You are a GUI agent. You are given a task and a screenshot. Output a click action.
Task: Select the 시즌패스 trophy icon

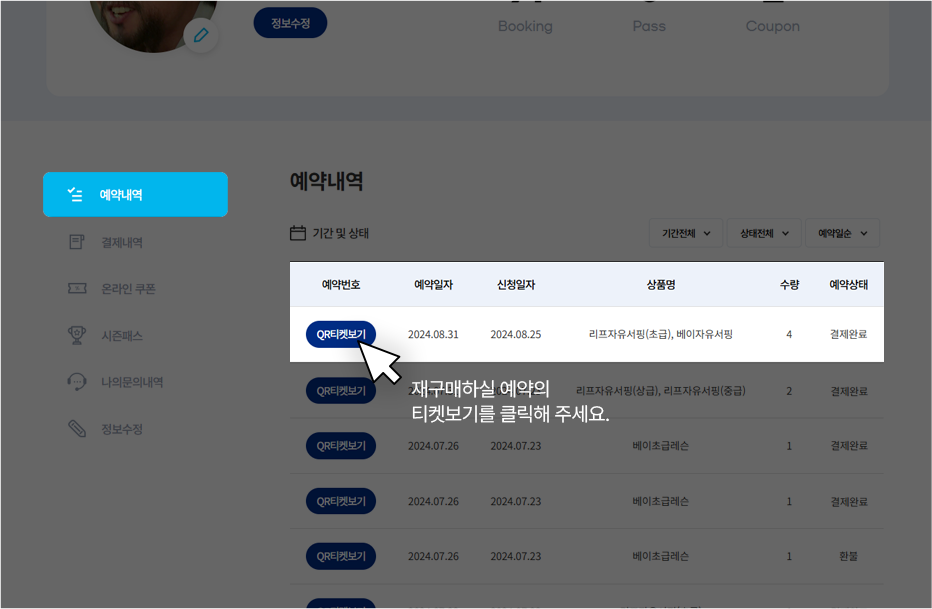(x=78, y=335)
